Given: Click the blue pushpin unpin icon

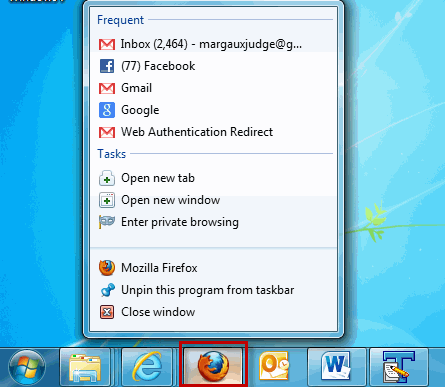Looking at the screenshot, I should [x=108, y=290].
